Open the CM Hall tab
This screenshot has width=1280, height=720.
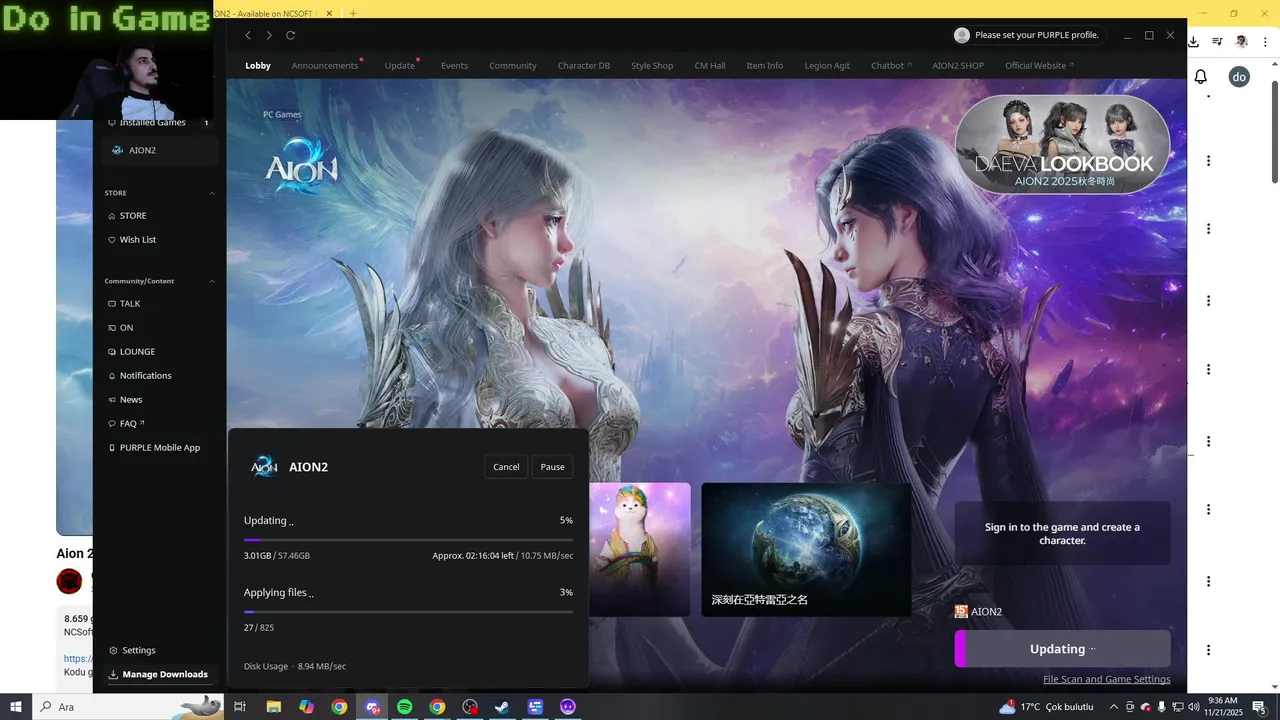pyautogui.click(x=710, y=66)
